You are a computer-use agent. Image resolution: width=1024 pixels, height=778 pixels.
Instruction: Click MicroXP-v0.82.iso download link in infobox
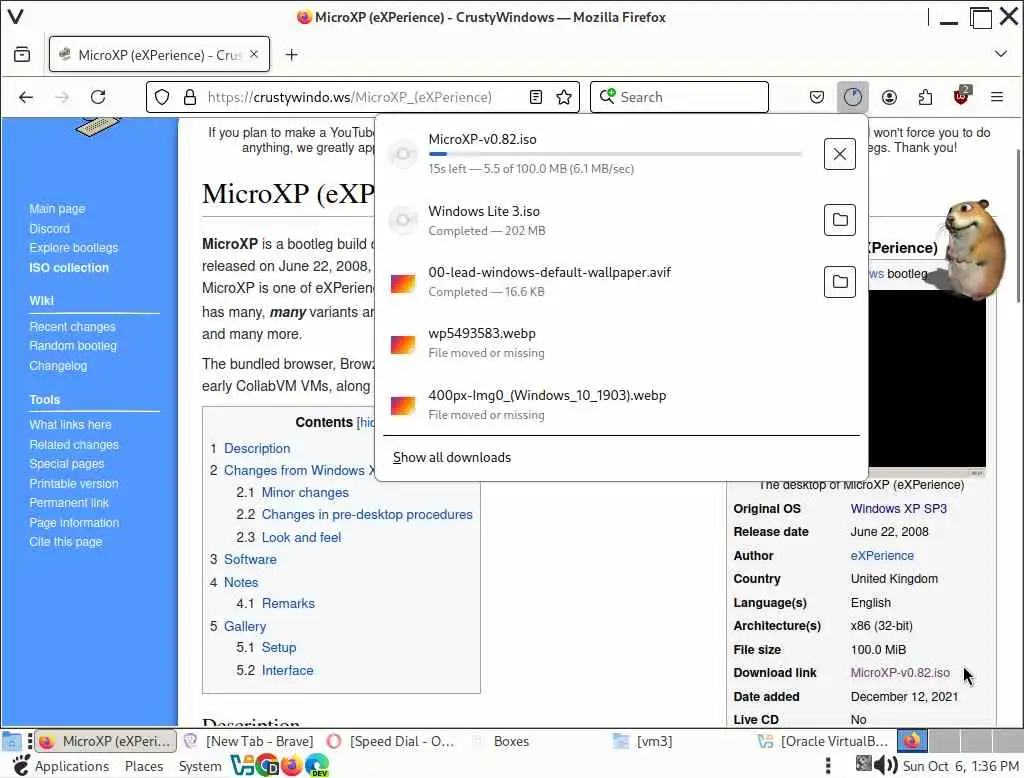pyautogui.click(x=900, y=673)
